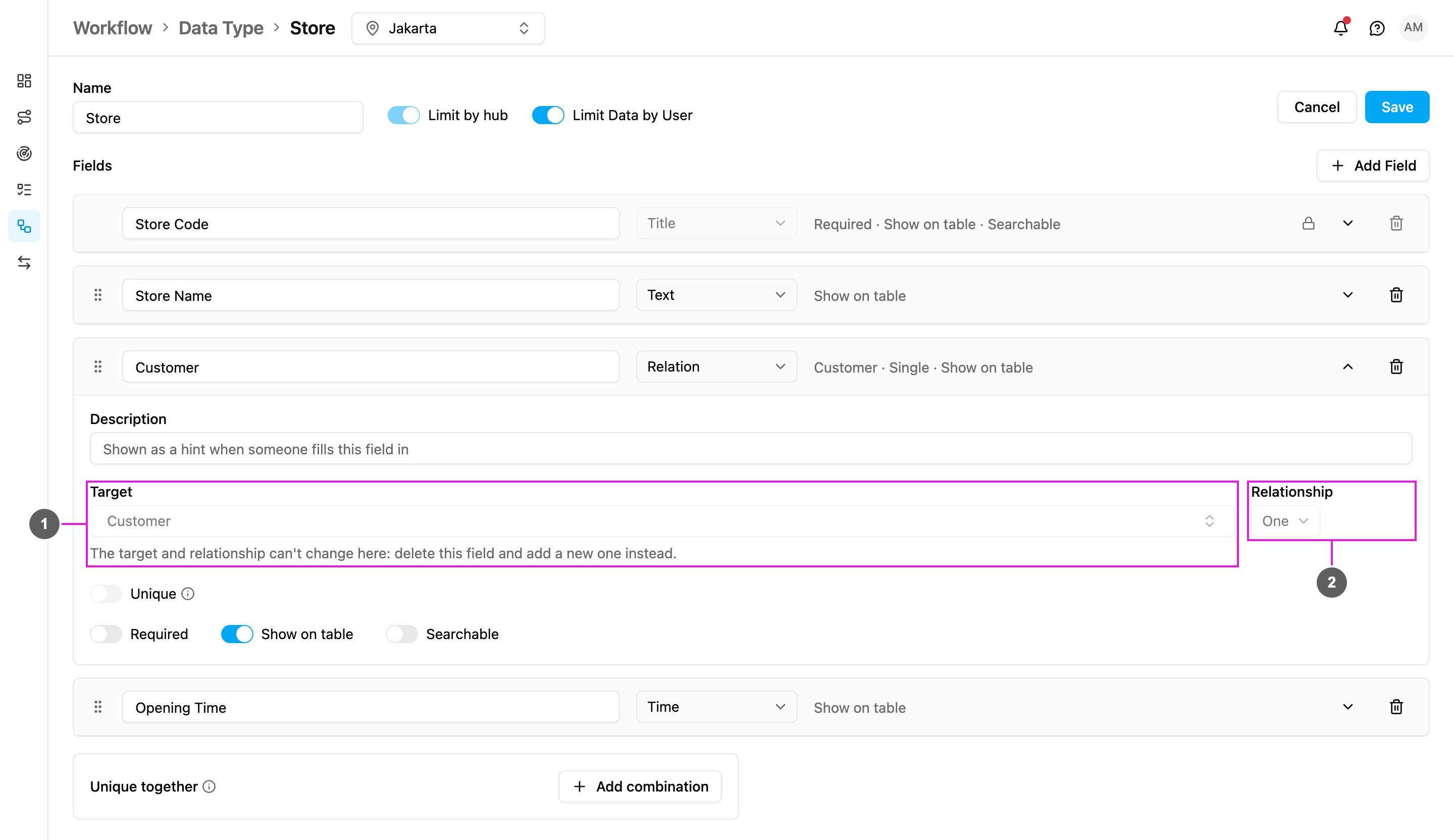
Task: Enable the Searchable toggle
Action: (x=402, y=634)
